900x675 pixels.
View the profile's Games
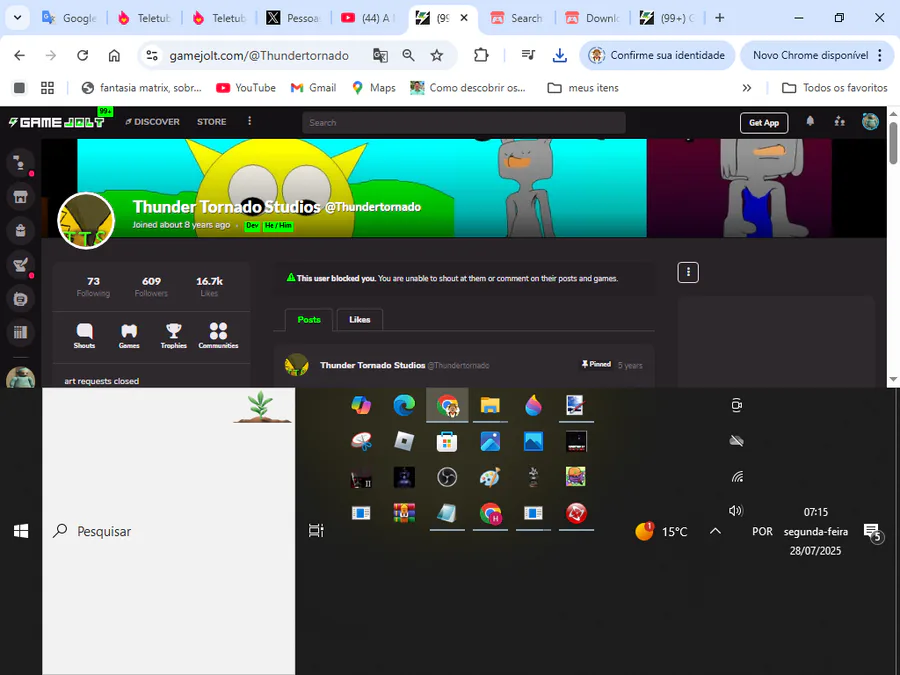pyautogui.click(x=129, y=336)
